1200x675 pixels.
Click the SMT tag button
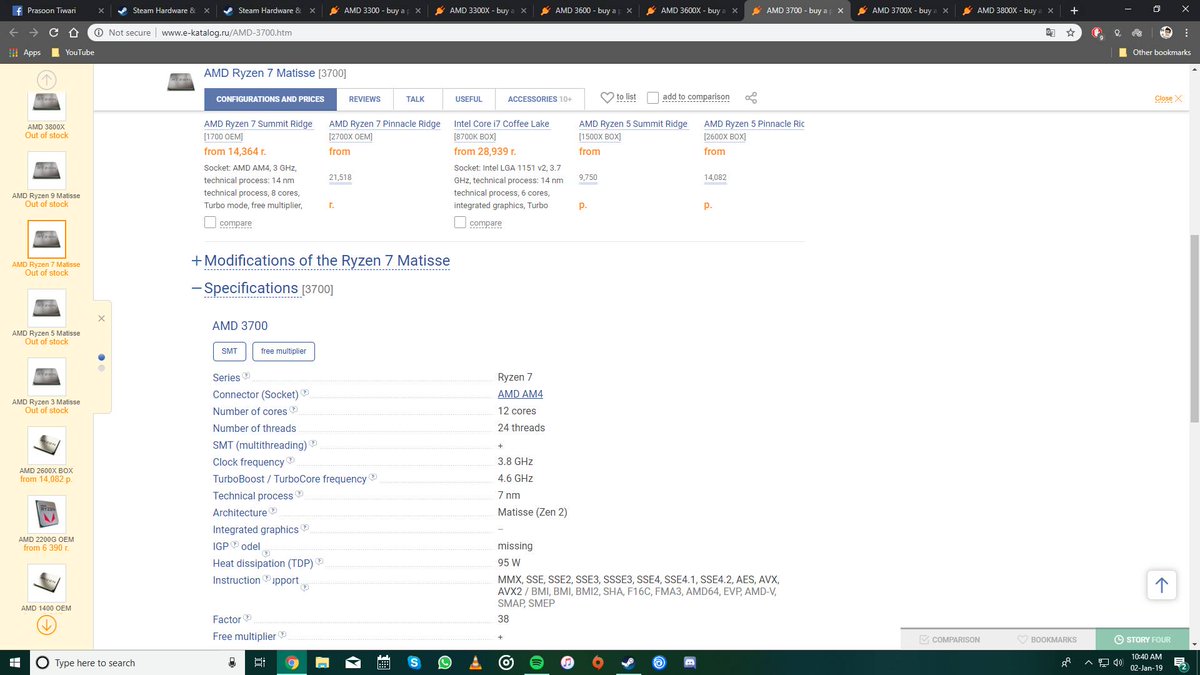[x=229, y=351]
